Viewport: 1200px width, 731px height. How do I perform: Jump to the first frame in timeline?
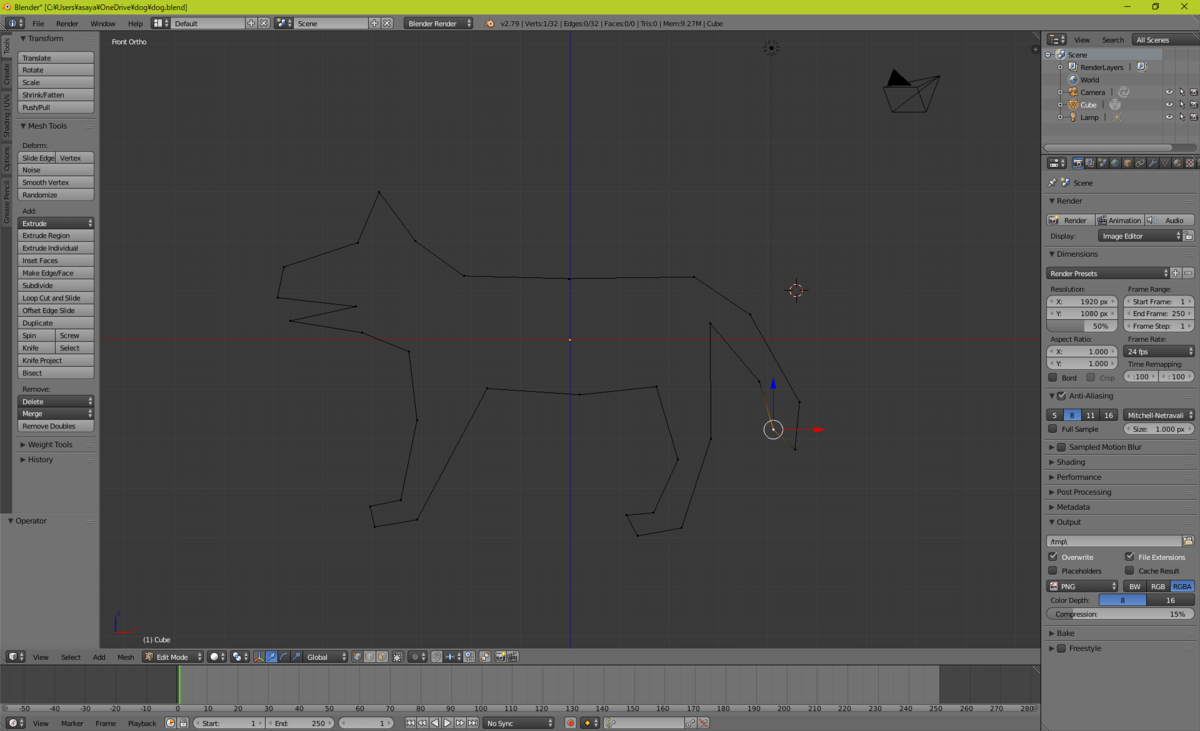411,723
